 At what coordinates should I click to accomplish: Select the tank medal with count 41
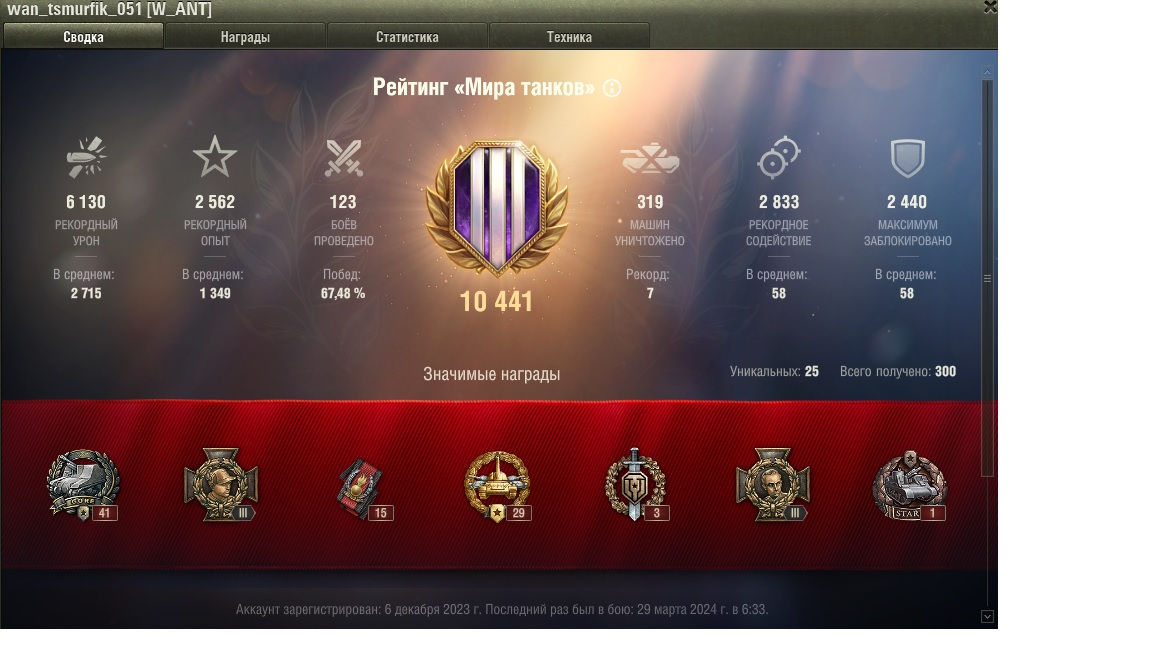(x=83, y=485)
